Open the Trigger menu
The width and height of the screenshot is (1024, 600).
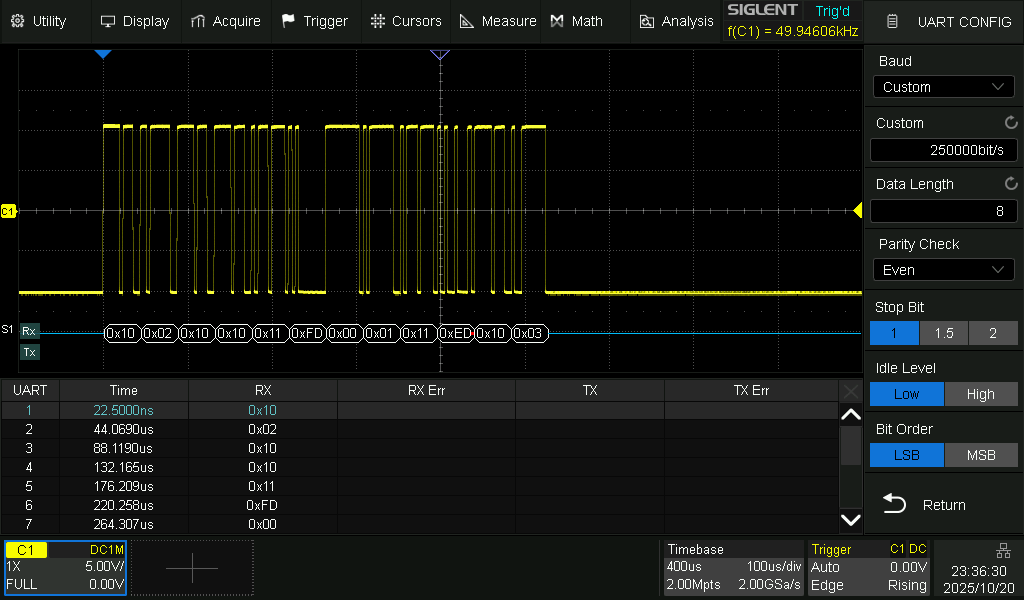tap(315, 21)
